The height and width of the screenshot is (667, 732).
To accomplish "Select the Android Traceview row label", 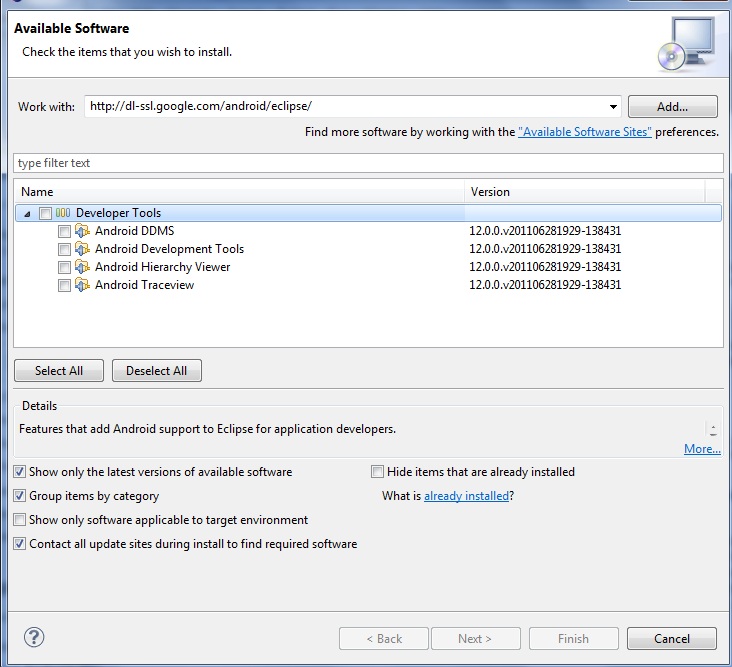I will pos(144,285).
